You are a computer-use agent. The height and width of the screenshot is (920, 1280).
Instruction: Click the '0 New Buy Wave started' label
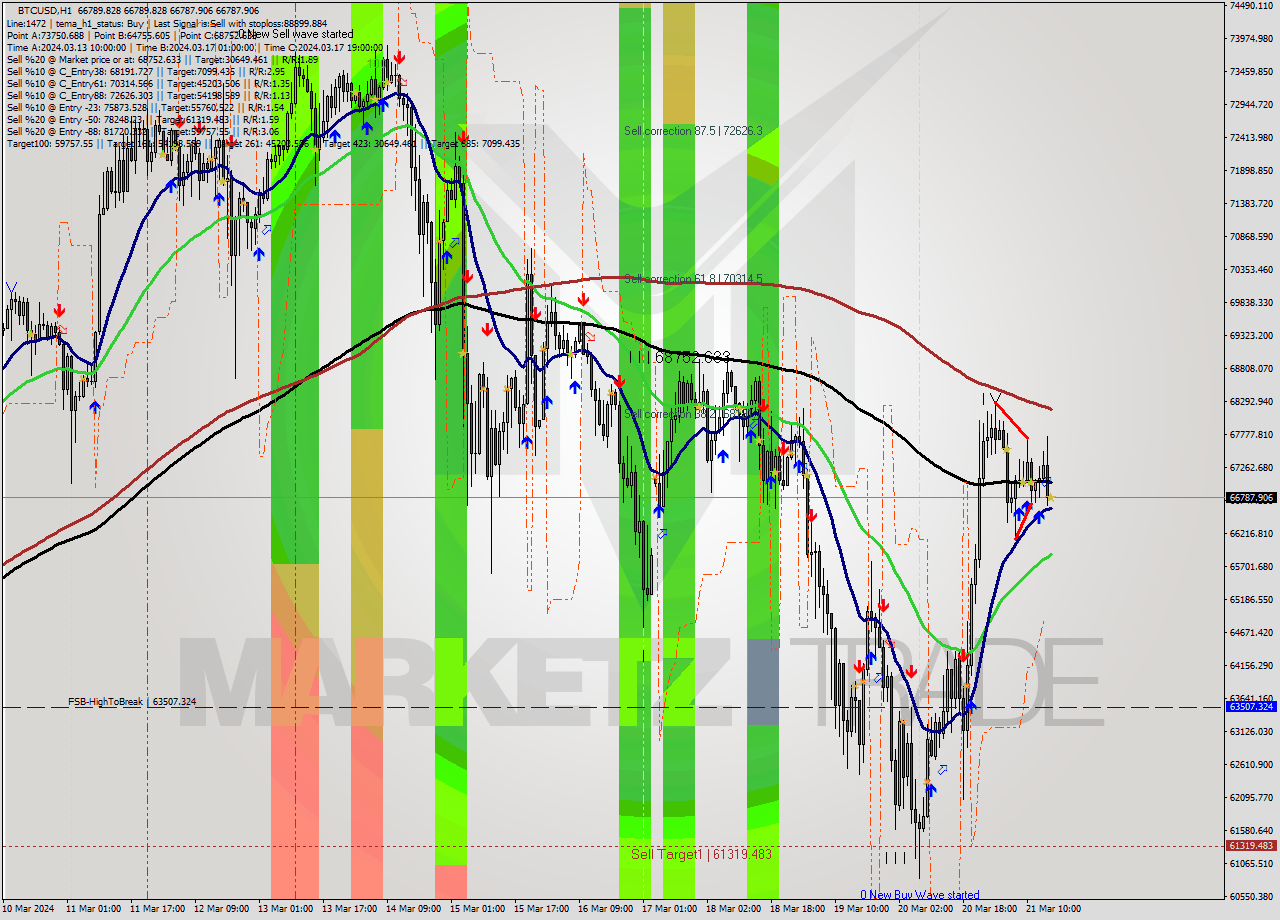click(920, 895)
